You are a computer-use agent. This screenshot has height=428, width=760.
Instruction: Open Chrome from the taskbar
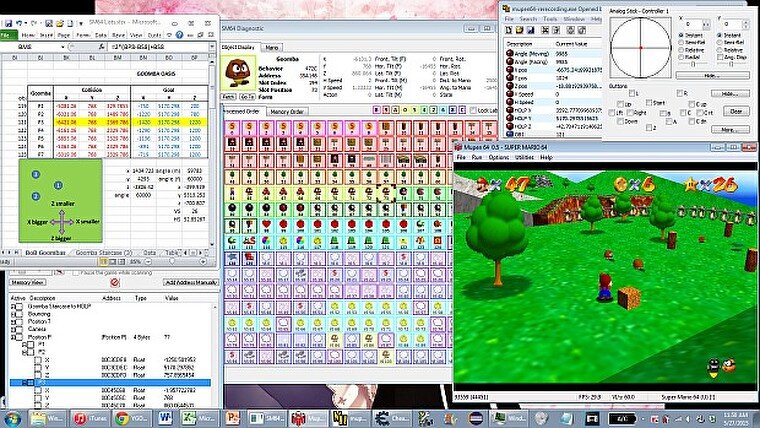pyautogui.click(x=132, y=418)
